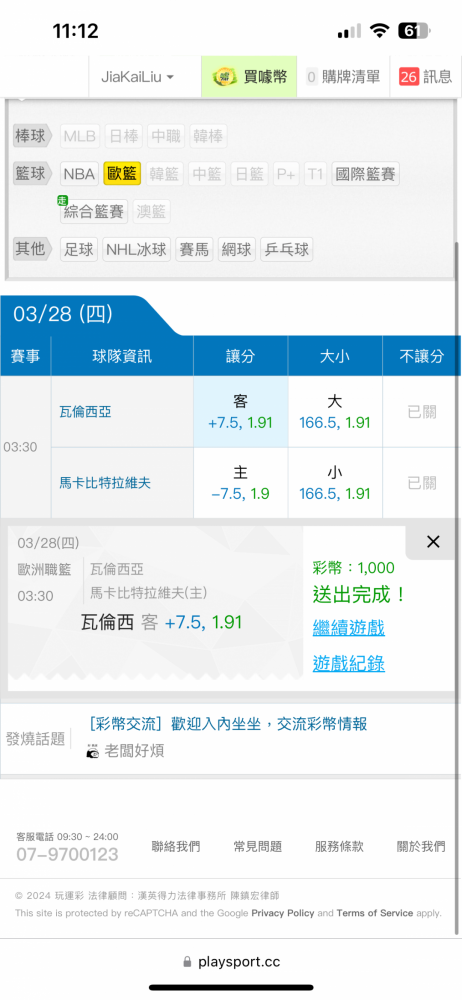Close the bet confirmation with X

click(x=433, y=543)
